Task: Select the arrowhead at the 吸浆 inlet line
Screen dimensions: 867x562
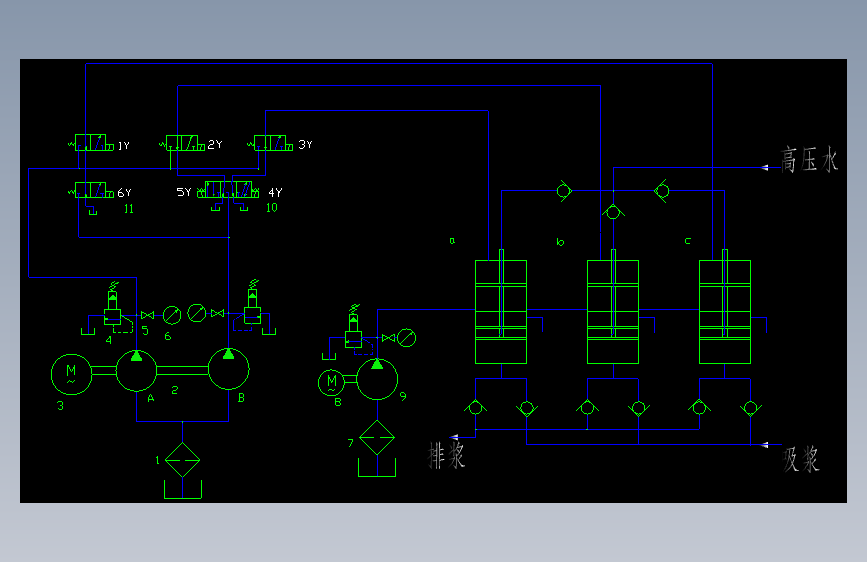Action: tap(765, 444)
